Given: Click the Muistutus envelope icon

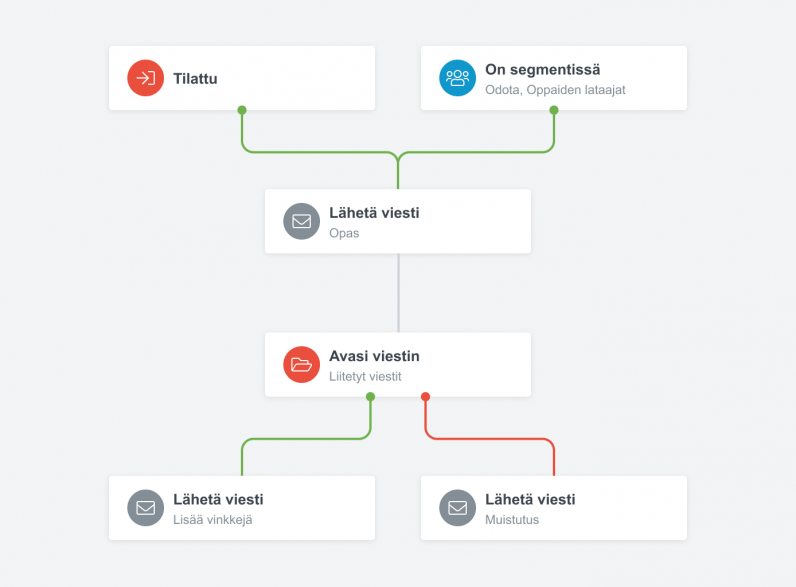Looking at the screenshot, I should click(457, 508).
